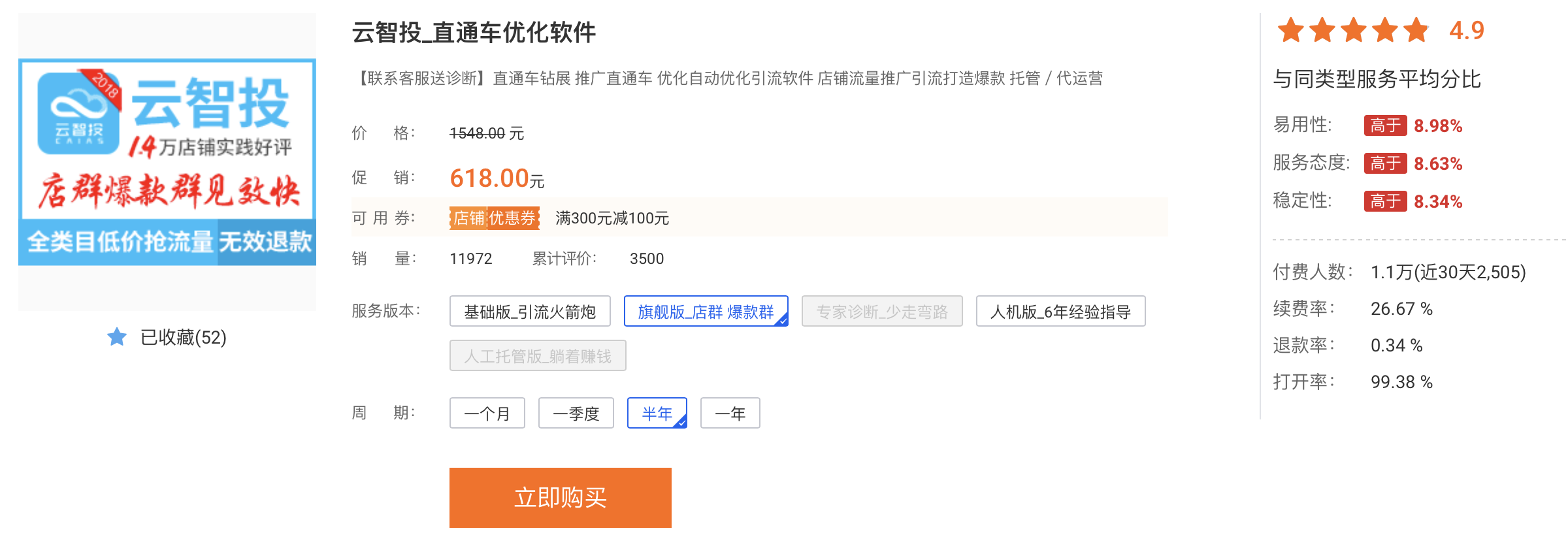Choose the 一季度 billing period
1568x537 pixels.
click(x=576, y=414)
